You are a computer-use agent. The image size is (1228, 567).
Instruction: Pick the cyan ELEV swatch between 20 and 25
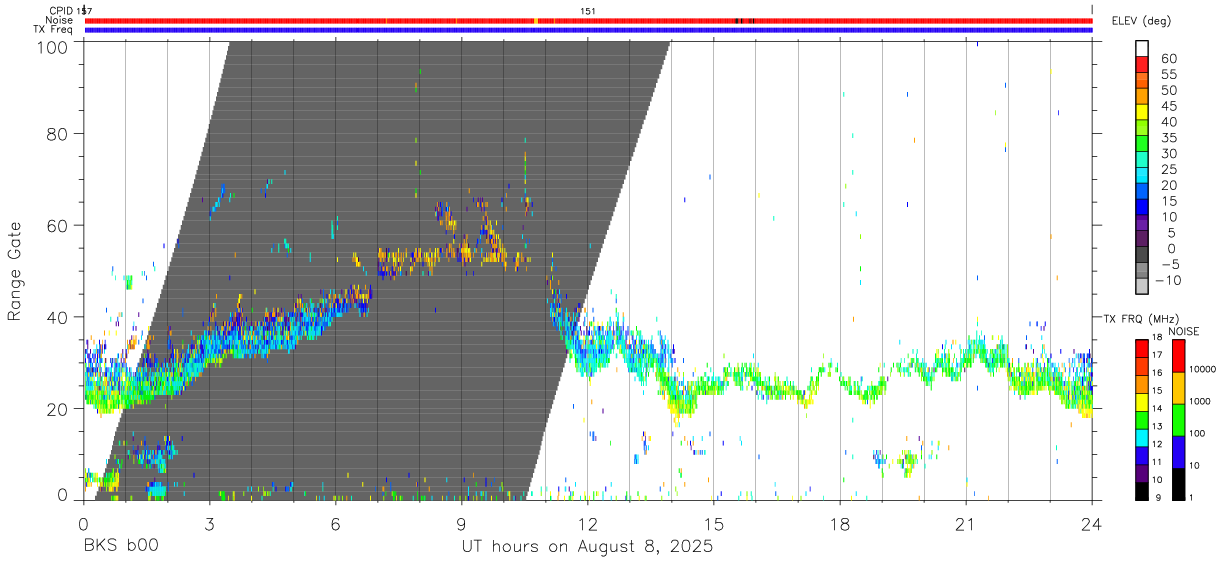pyautogui.click(x=1142, y=176)
